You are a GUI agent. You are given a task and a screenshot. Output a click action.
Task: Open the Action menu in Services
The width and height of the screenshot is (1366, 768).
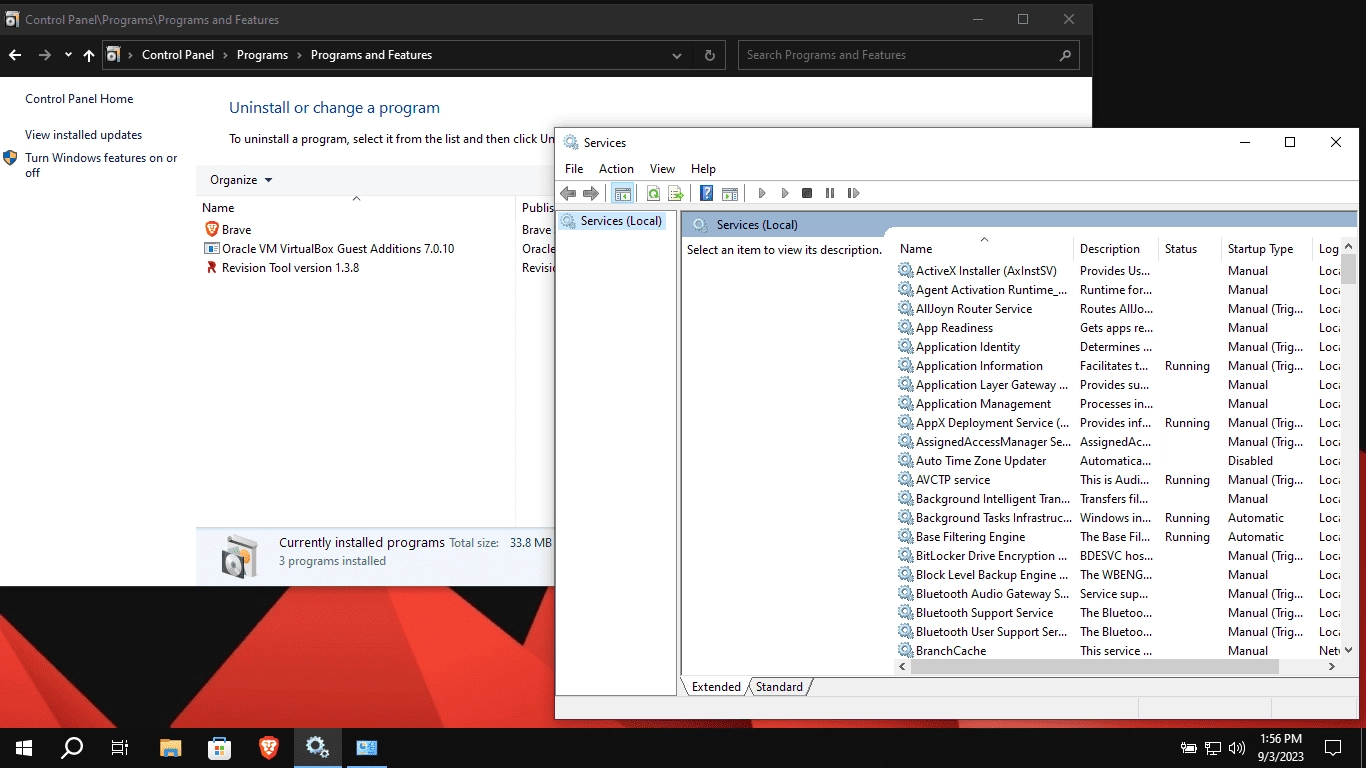[x=616, y=169]
